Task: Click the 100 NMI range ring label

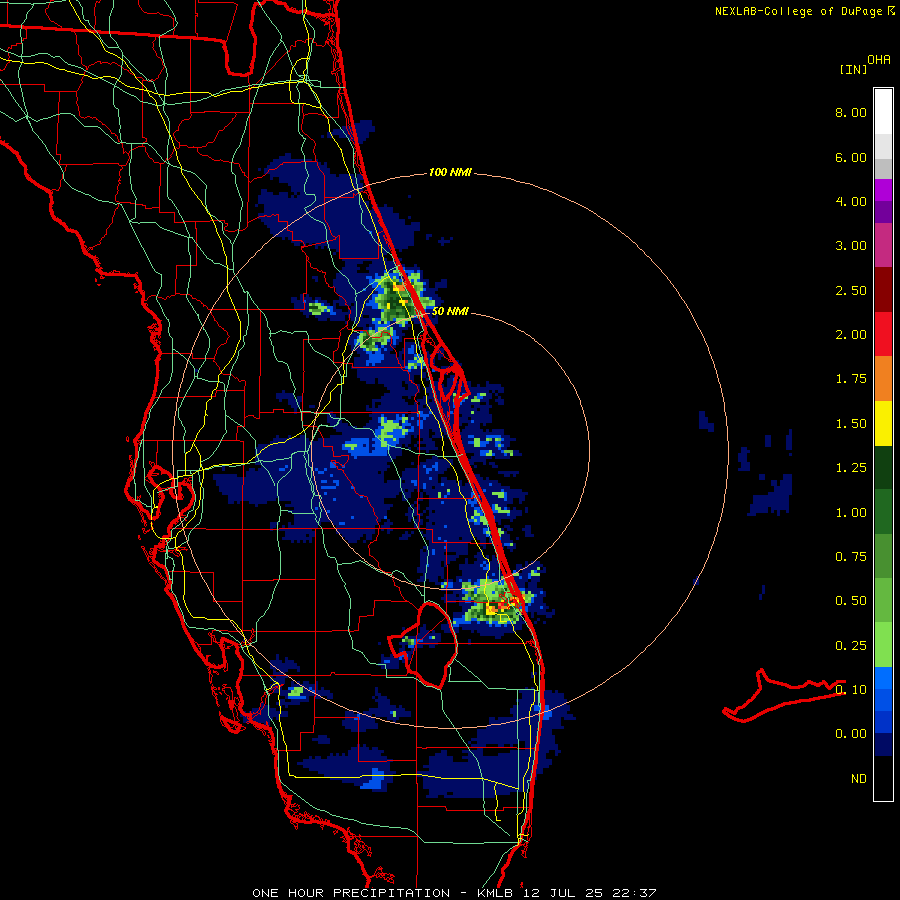Action: coord(450,172)
